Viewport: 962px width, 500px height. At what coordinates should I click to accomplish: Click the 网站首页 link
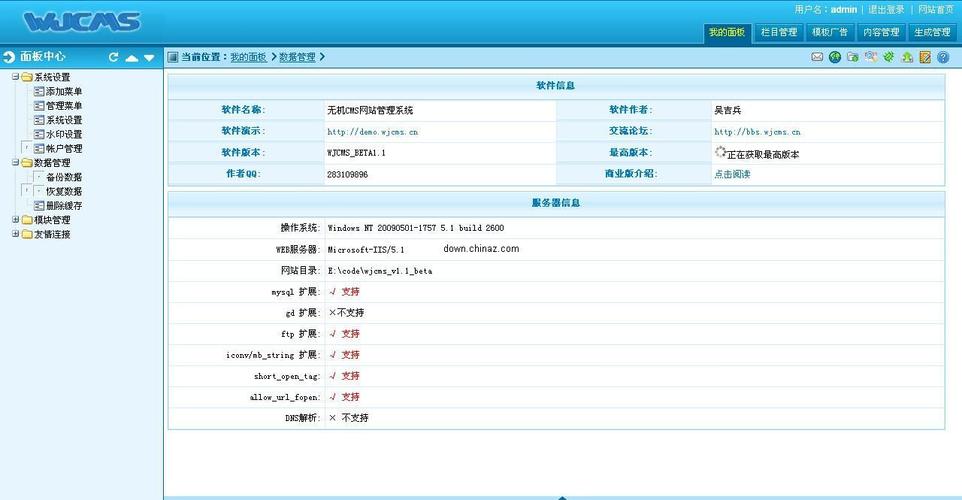(x=936, y=9)
